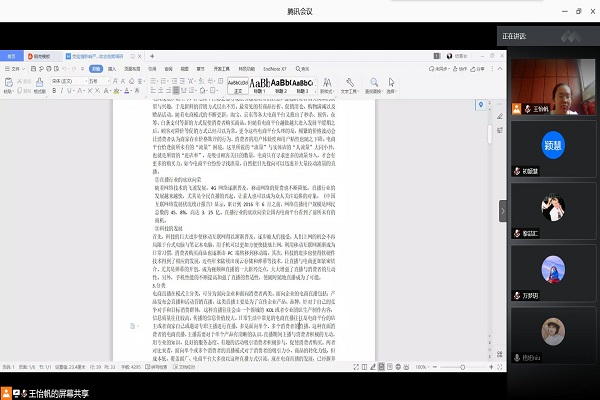Image resolution: width=600 pixels, height=400 pixels.
Task: Collapse the participants panel arrow
Action: point(503,211)
